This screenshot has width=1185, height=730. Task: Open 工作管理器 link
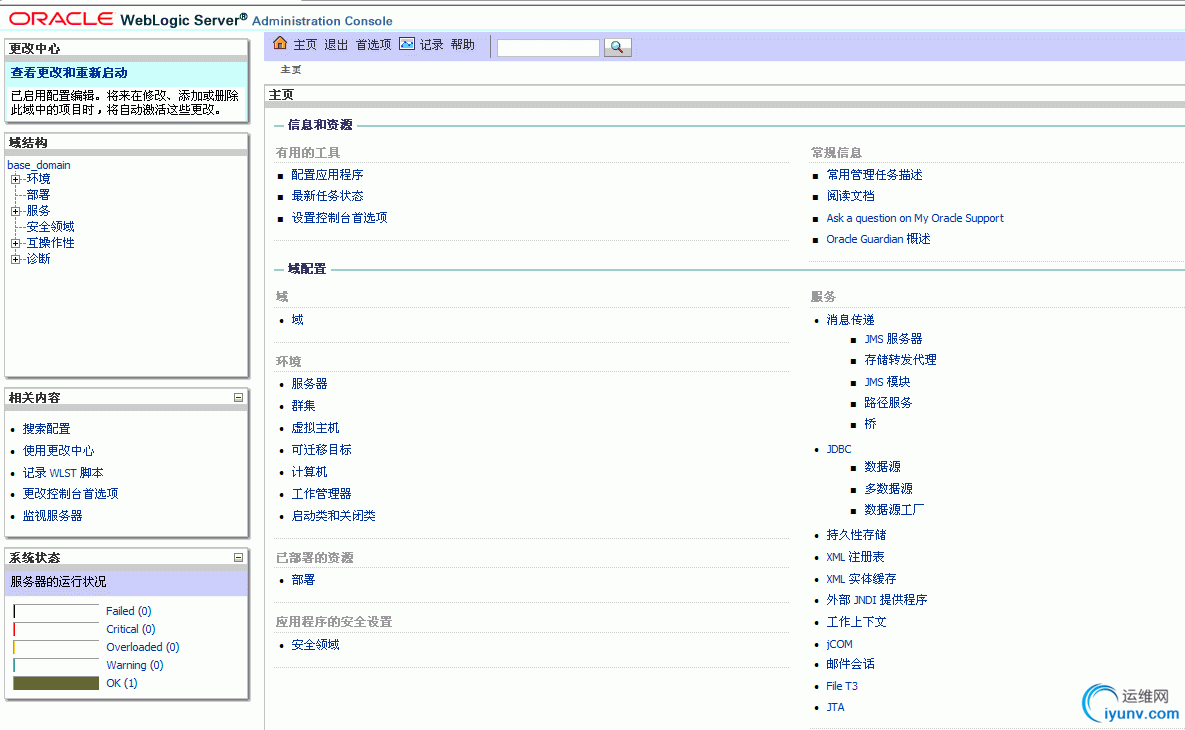[x=321, y=493]
